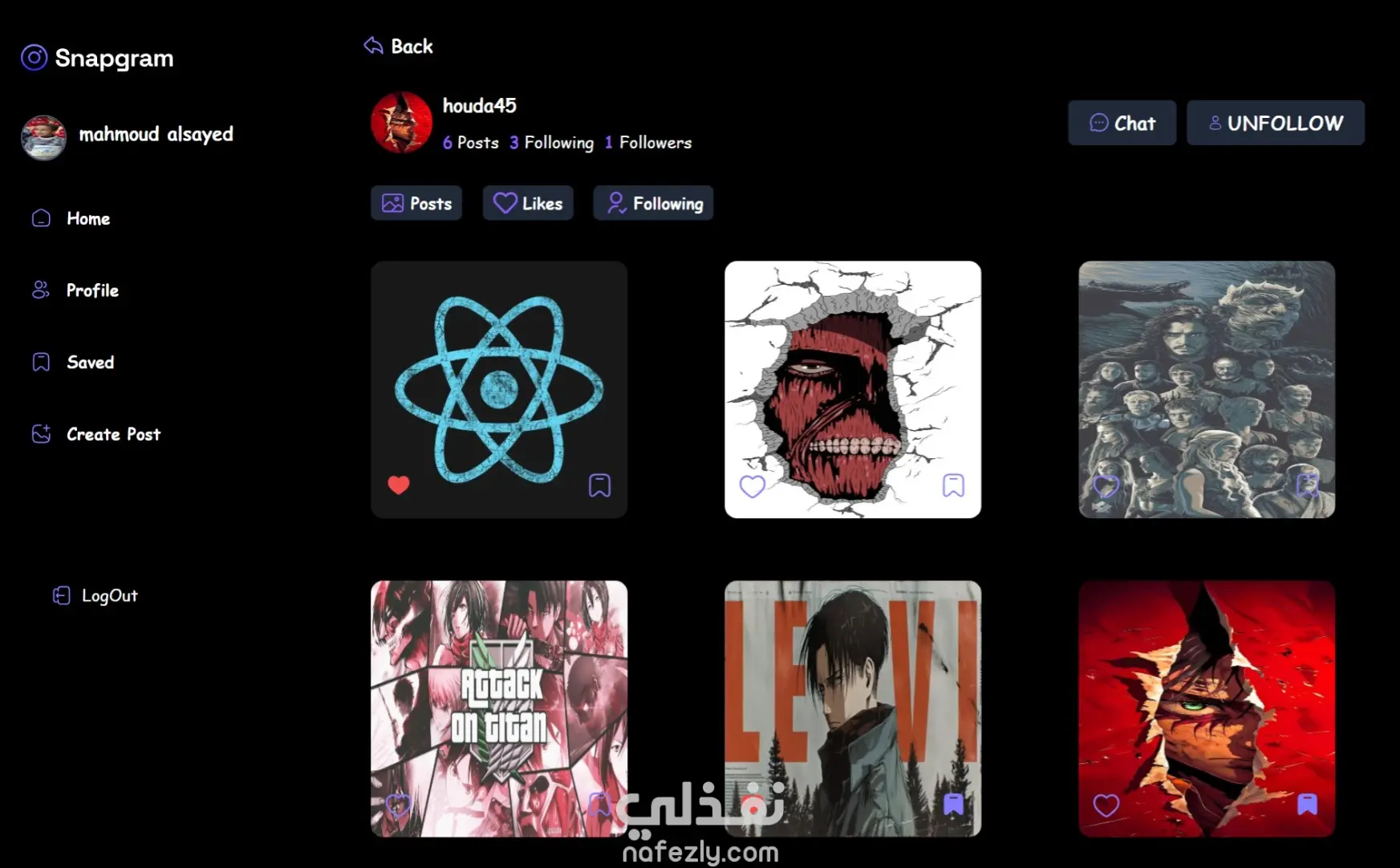The width and height of the screenshot is (1400, 868).
Task: Like the Attack on Titan collage post
Action: coord(398,805)
